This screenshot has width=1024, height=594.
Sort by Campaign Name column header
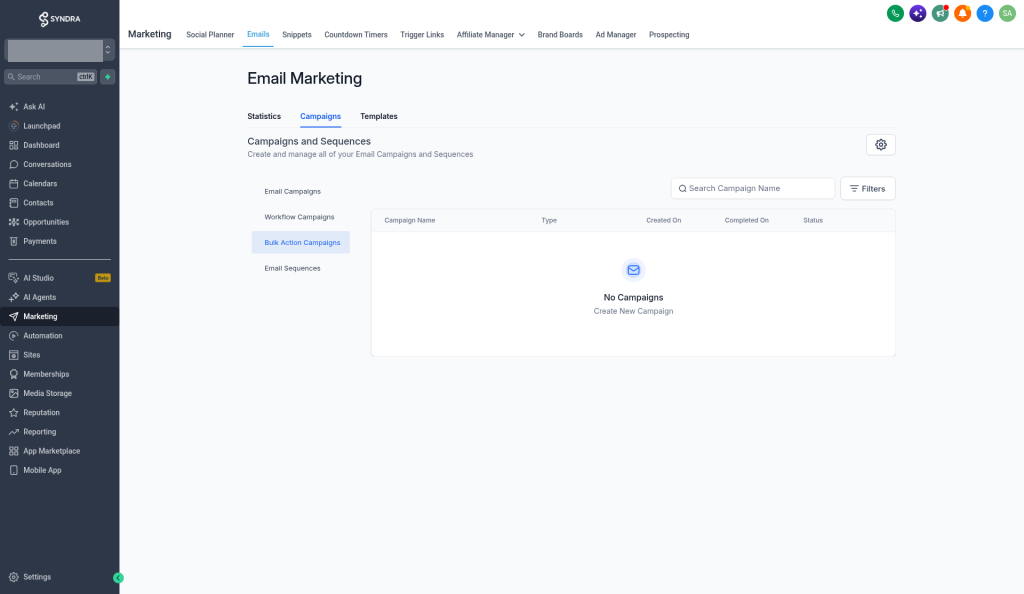pyautogui.click(x=409, y=221)
